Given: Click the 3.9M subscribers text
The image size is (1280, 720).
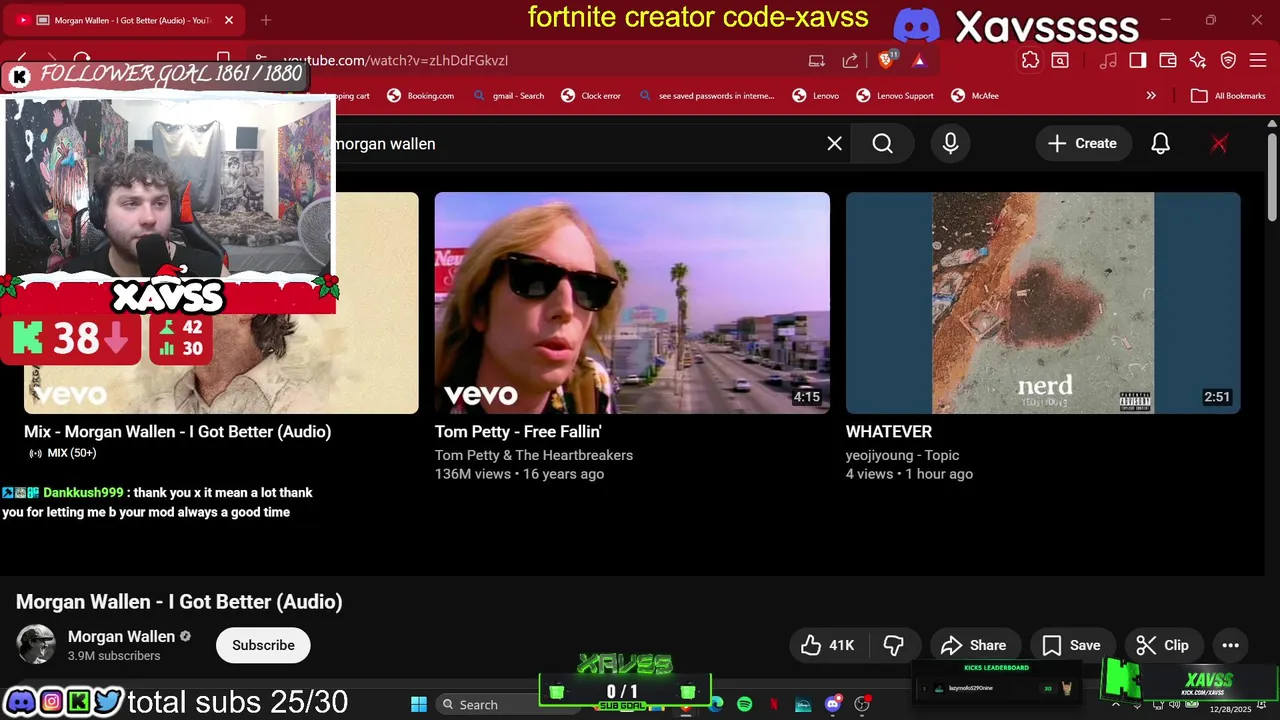Looking at the screenshot, I should tap(114, 656).
